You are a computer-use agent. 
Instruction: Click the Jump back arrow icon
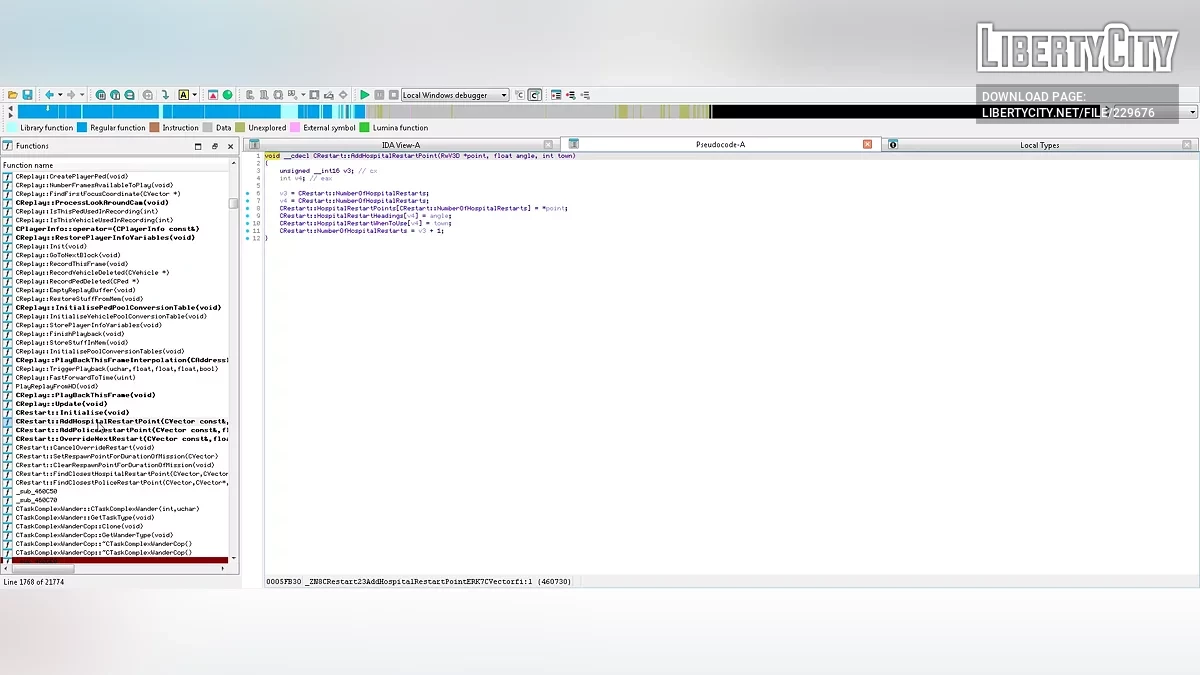48,95
